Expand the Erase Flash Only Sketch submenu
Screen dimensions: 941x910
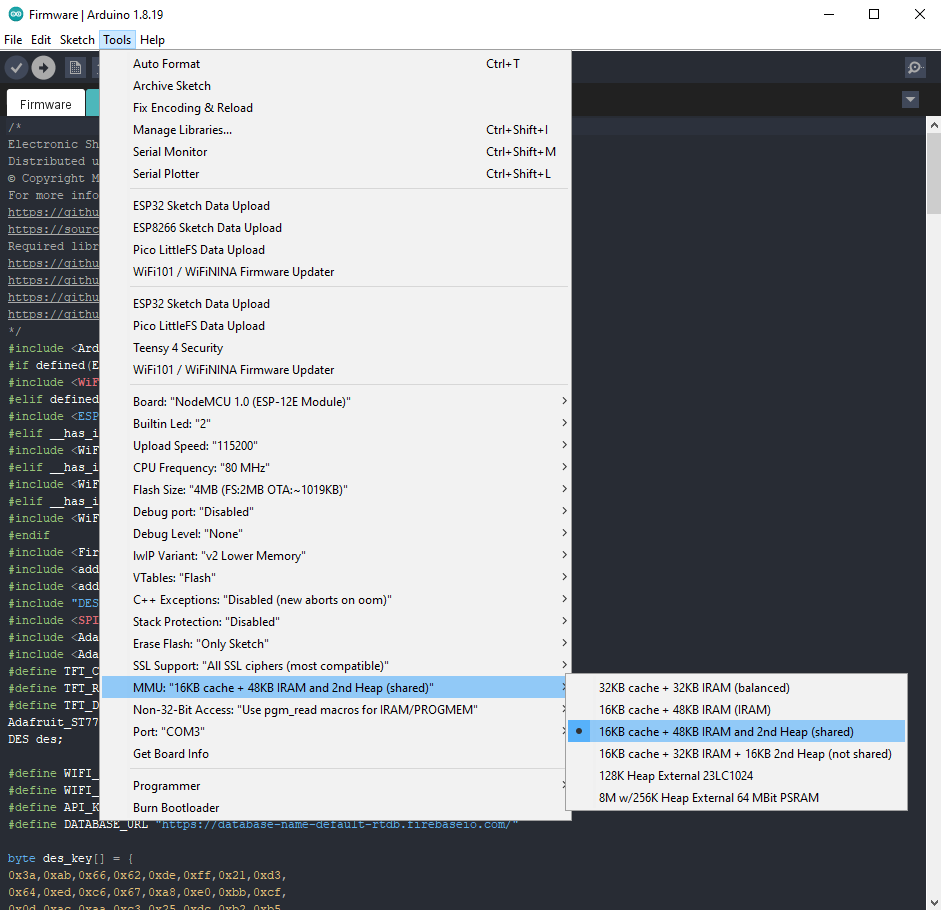[x=335, y=643]
